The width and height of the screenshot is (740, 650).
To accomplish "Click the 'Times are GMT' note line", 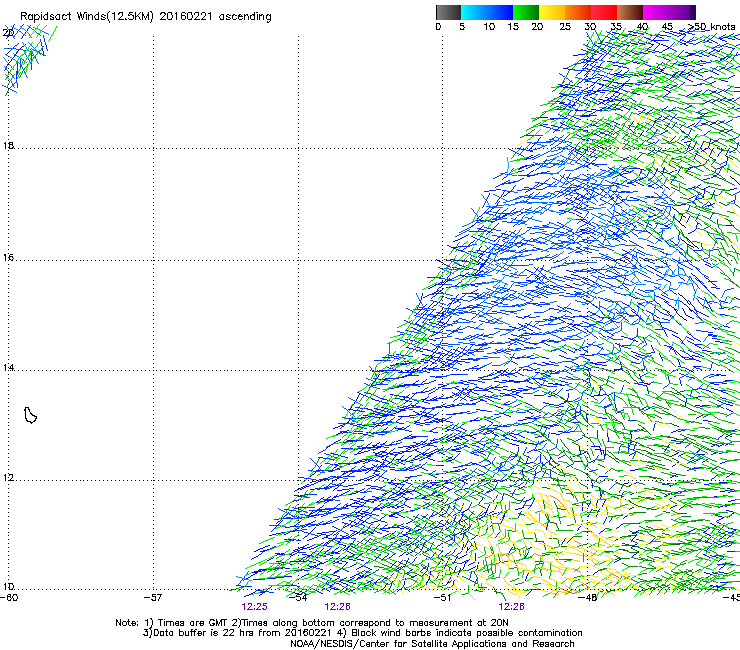I will tap(311, 623).
